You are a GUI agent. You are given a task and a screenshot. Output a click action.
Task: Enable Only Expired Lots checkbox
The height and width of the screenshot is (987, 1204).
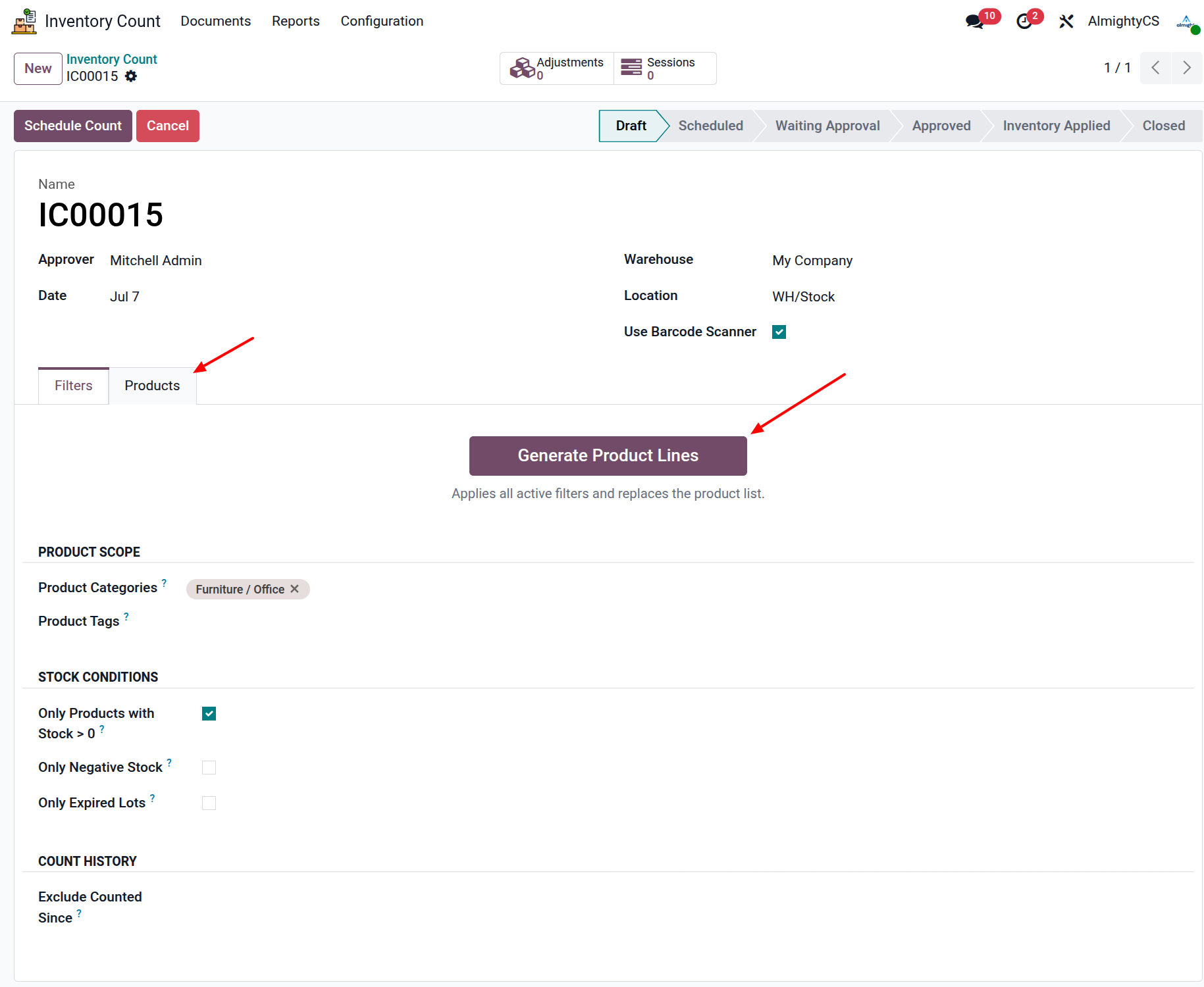point(209,803)
